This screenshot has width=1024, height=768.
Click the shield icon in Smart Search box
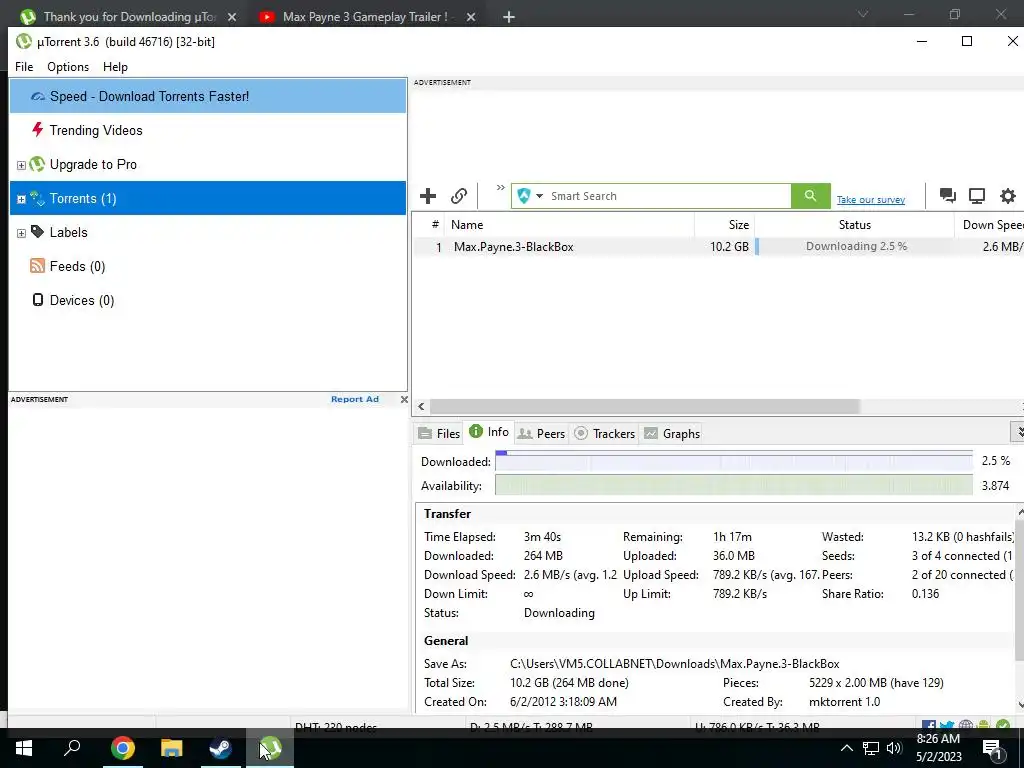point(524,196)
